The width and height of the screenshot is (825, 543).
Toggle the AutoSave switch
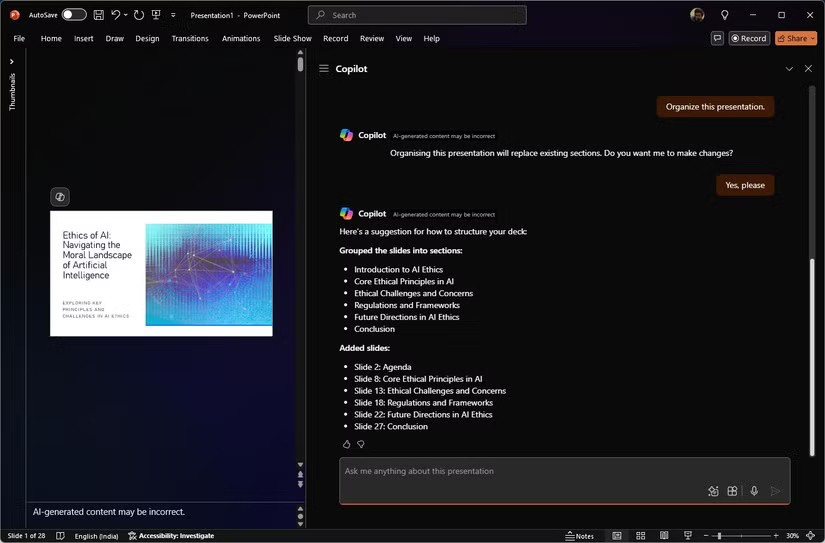74,15
